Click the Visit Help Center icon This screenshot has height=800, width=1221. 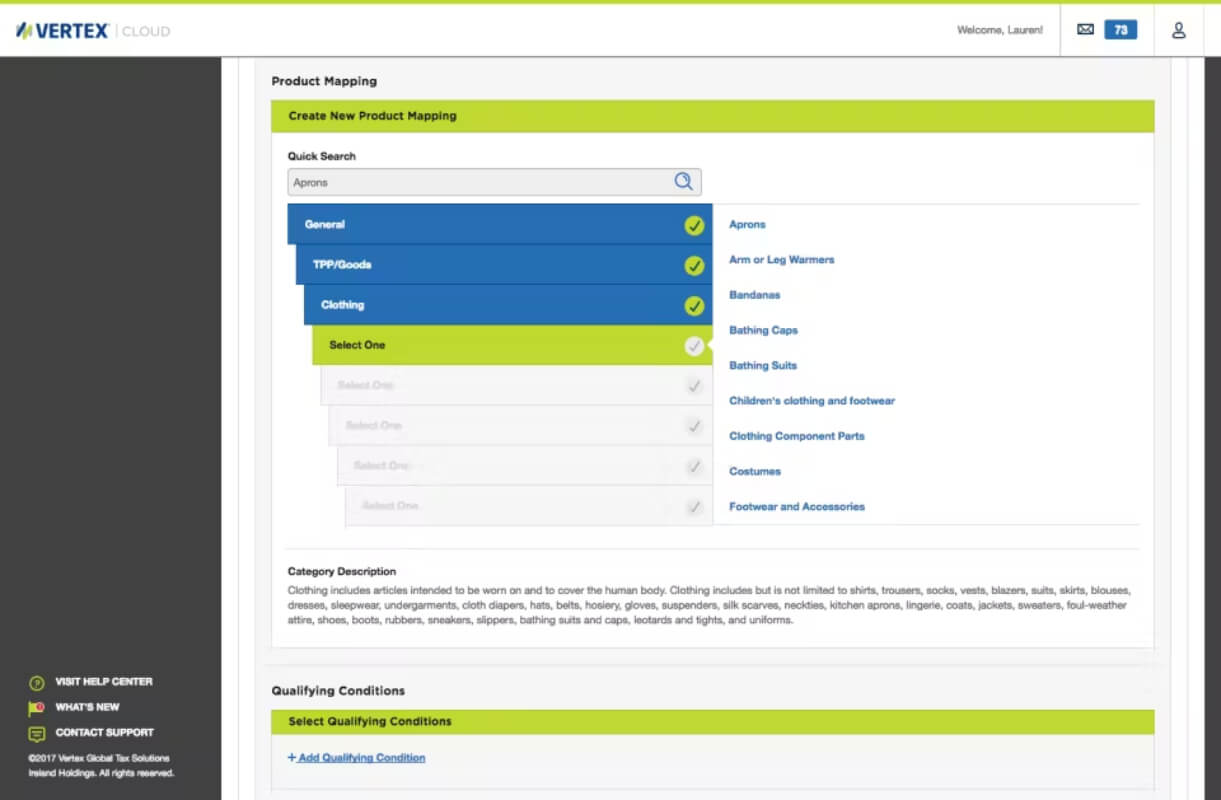pyautogui.click(x=37, y=683)
